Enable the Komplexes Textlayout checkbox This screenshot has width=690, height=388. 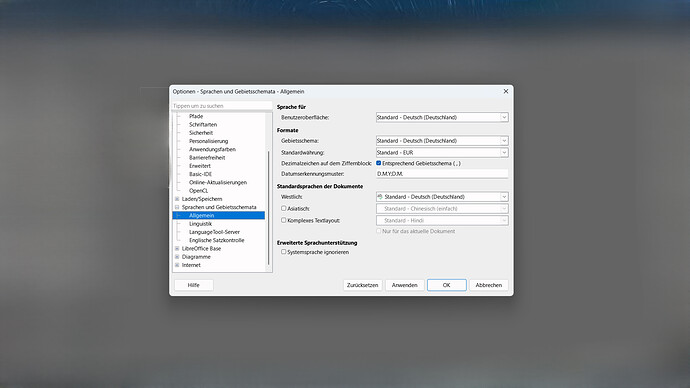pyautogui.click(x=284, y=220)
